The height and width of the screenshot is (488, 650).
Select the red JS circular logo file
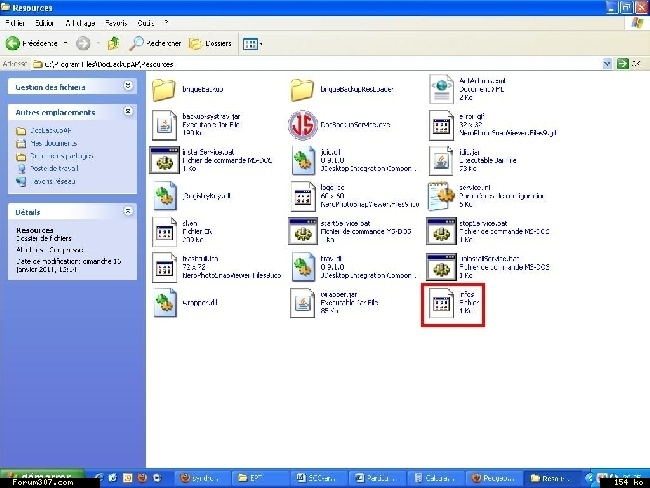pyautogui.click(x=303, y=125)
